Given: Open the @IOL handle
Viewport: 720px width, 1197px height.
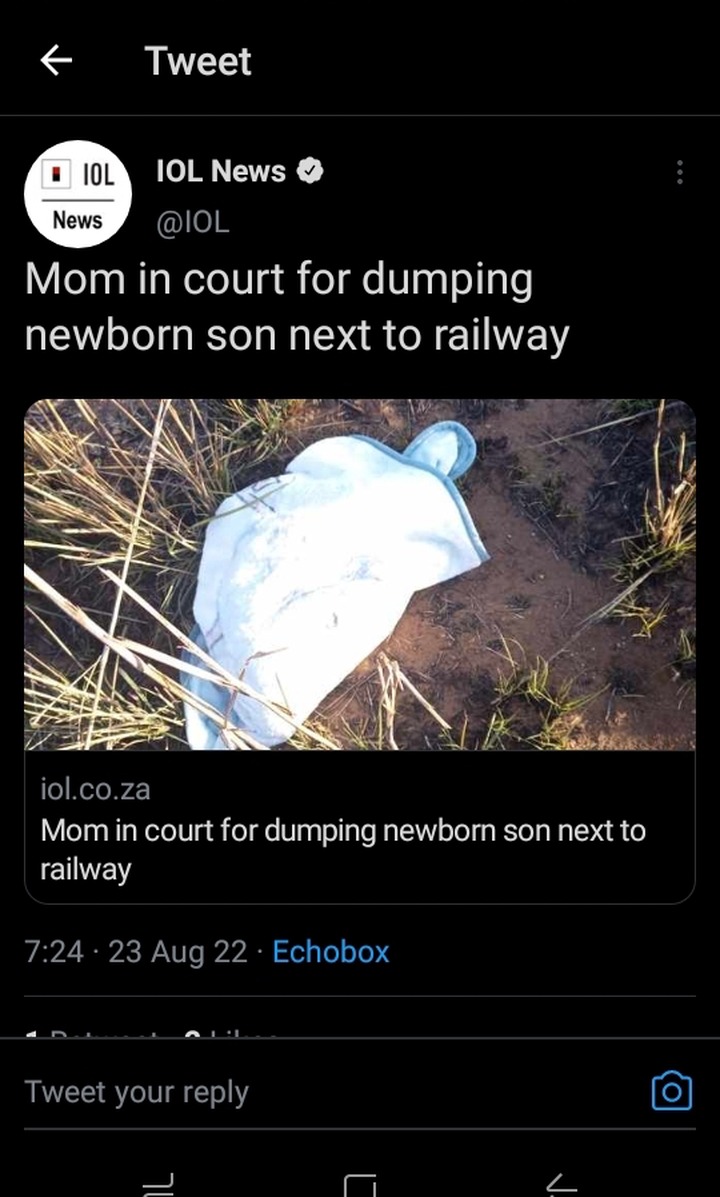Looking at the screenshot, I should [192, 221].
